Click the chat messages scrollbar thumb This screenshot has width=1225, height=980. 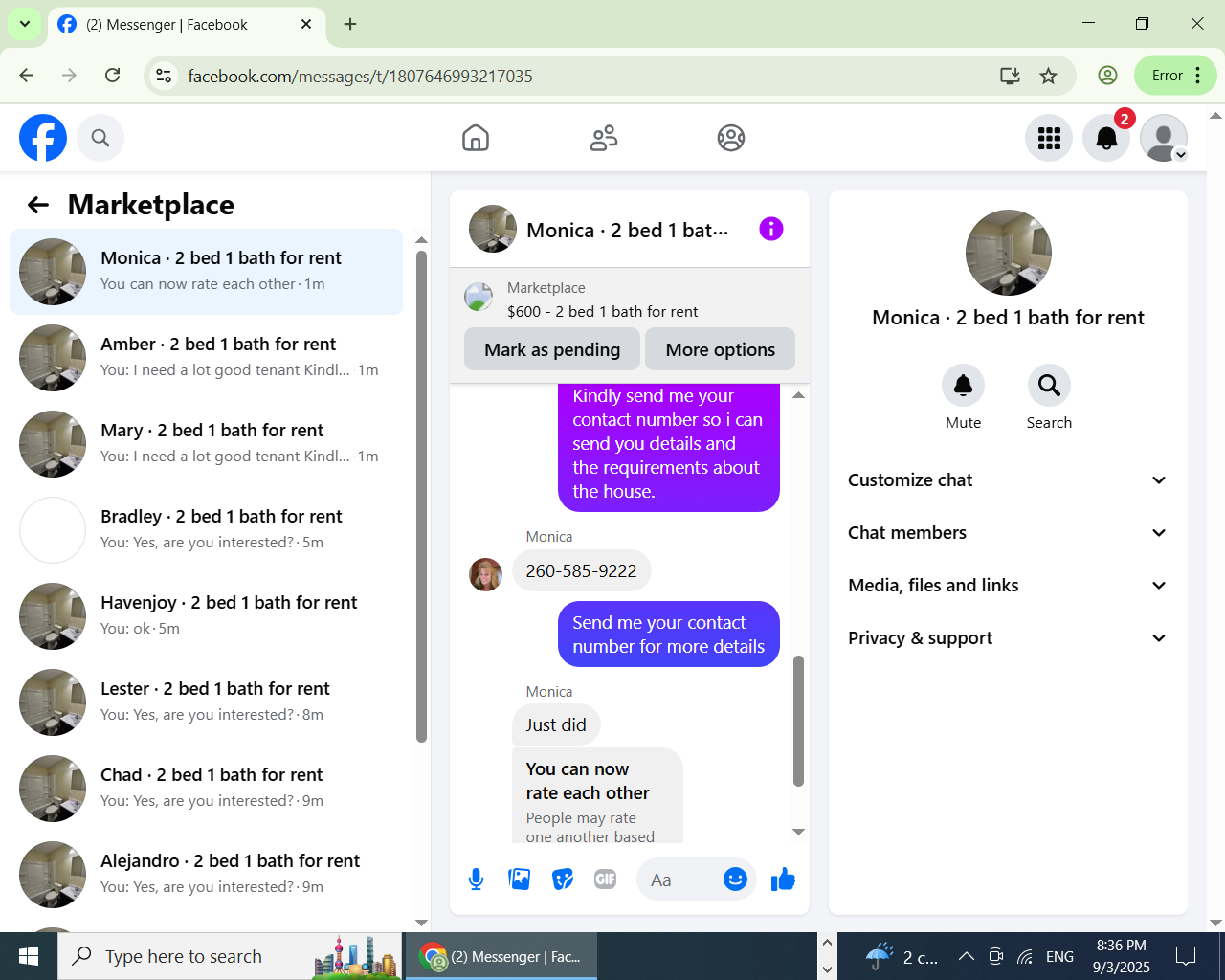tap(798, 721)
